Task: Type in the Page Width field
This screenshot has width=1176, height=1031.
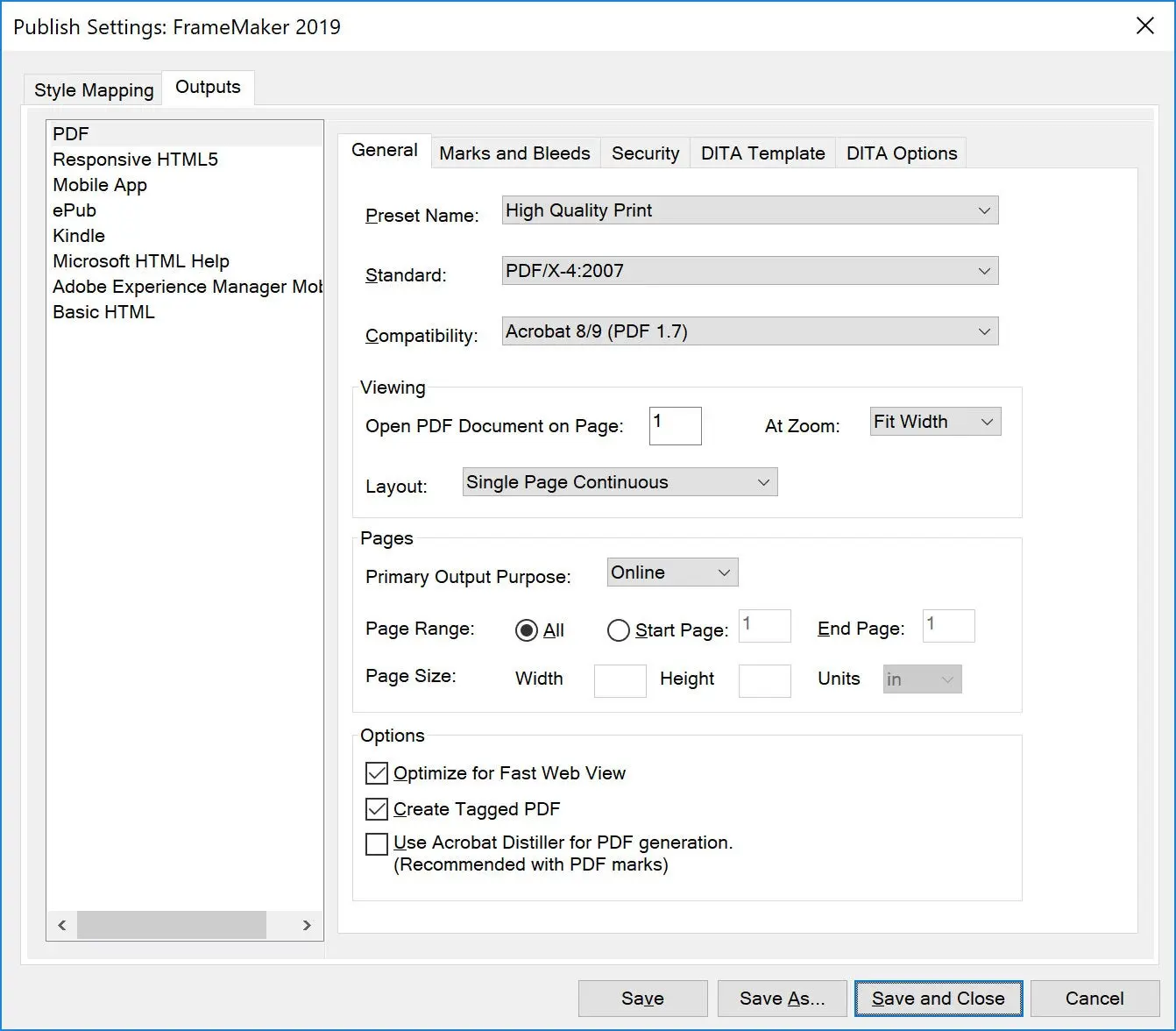Action: [620, 679]
